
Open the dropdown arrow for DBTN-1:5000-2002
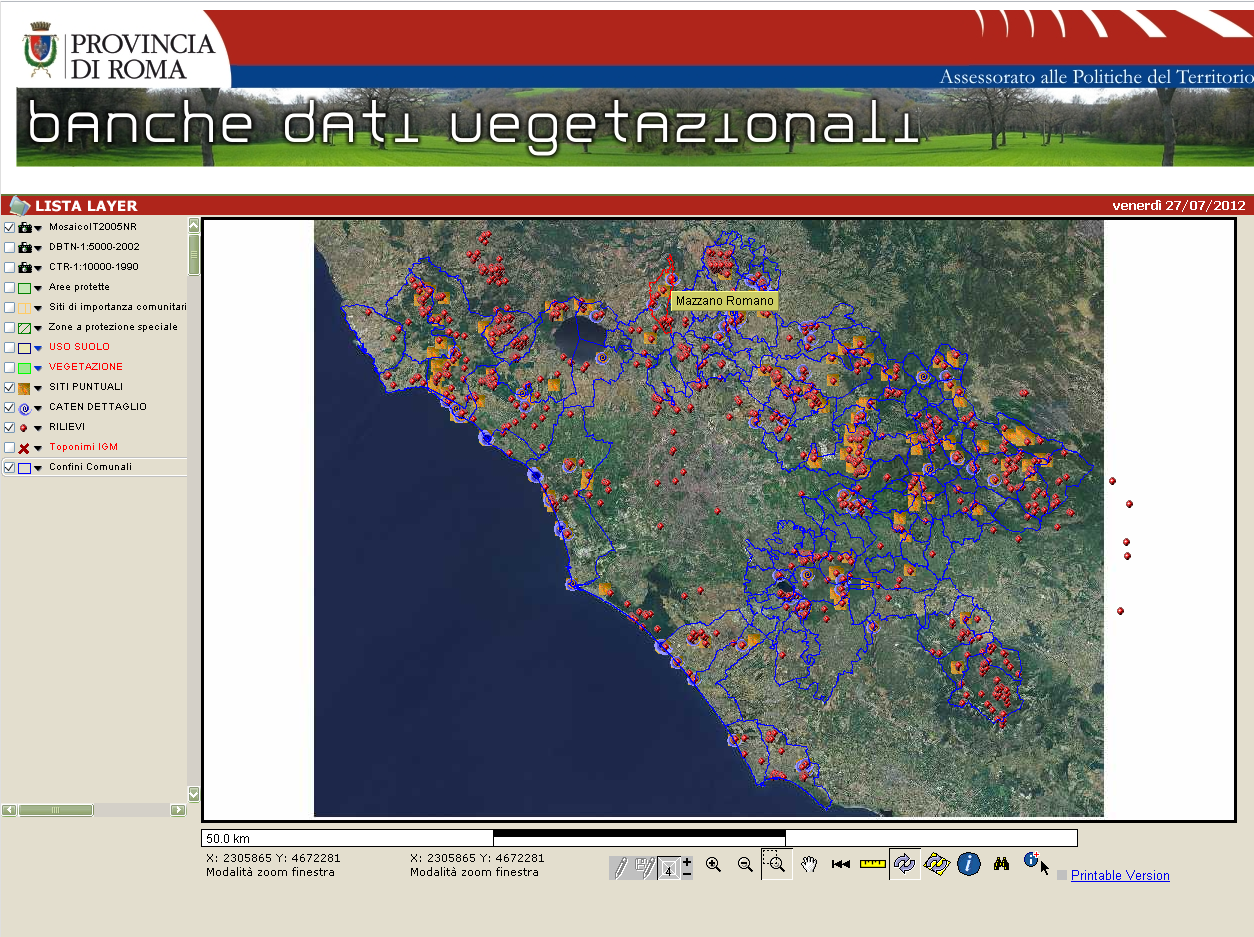click(38, 249)
